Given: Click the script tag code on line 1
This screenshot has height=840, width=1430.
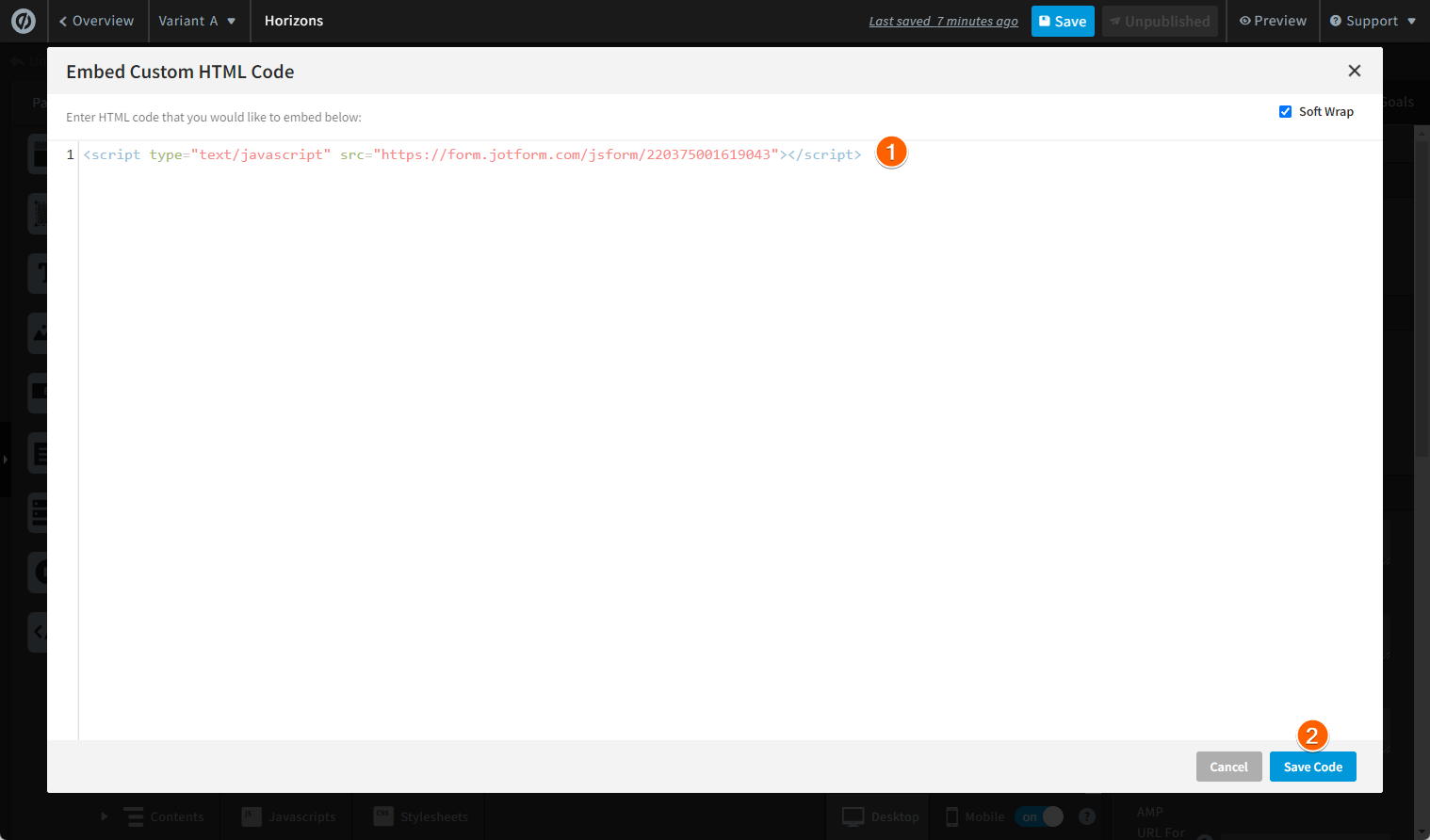Looking at the screenshot, I should (x=472, y=154).
